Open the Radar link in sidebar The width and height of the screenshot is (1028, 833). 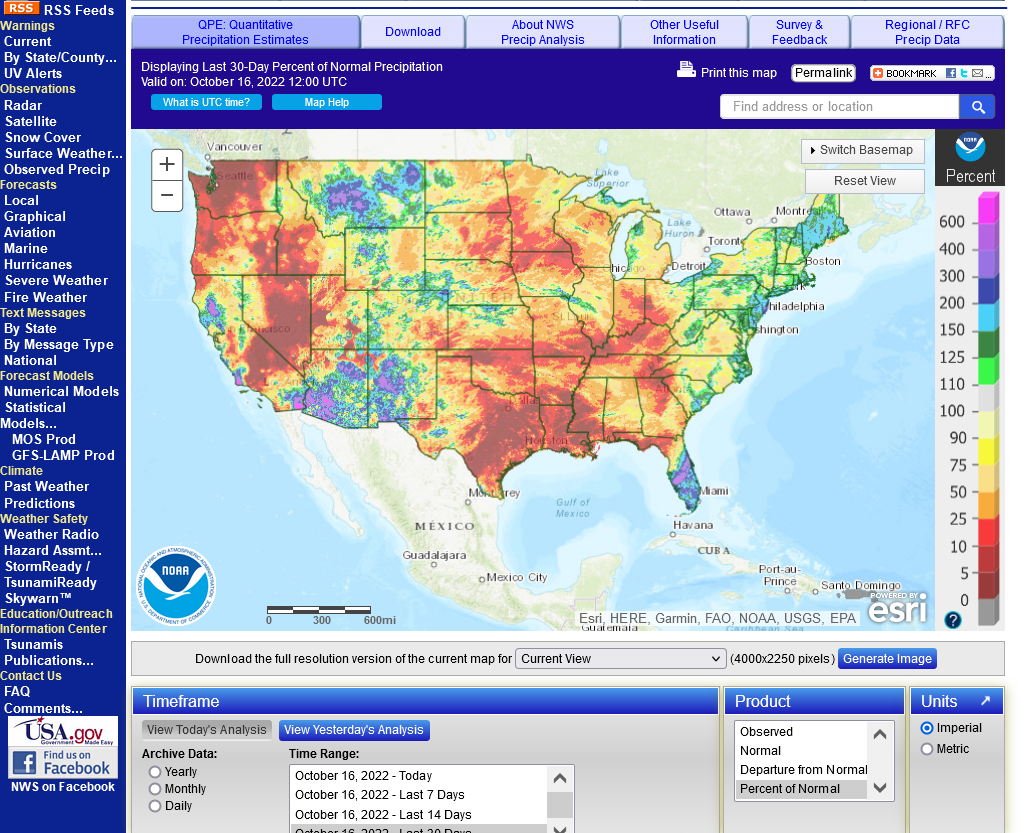pos(23,106)
